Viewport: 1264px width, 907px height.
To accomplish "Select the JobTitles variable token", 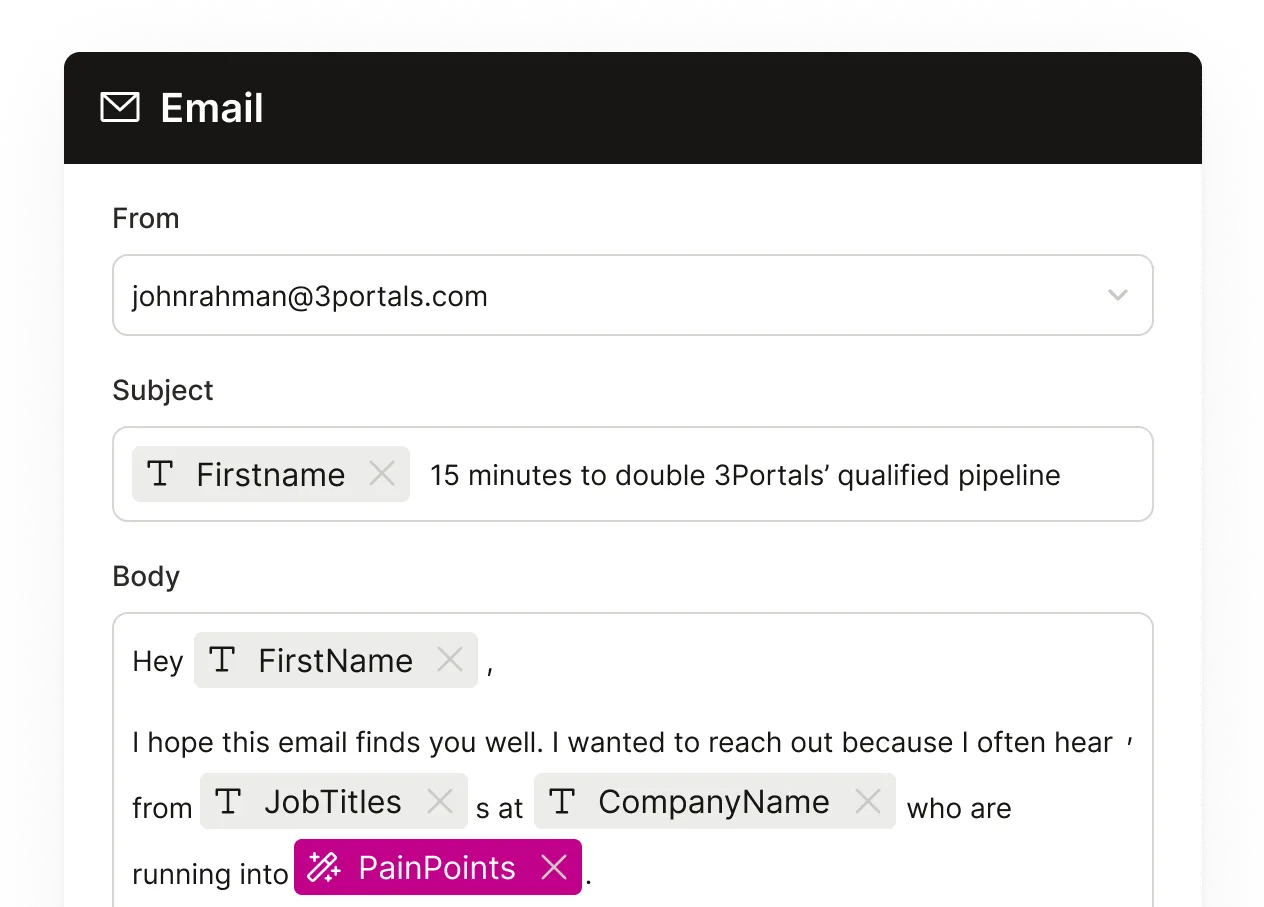I will point(333,801).
